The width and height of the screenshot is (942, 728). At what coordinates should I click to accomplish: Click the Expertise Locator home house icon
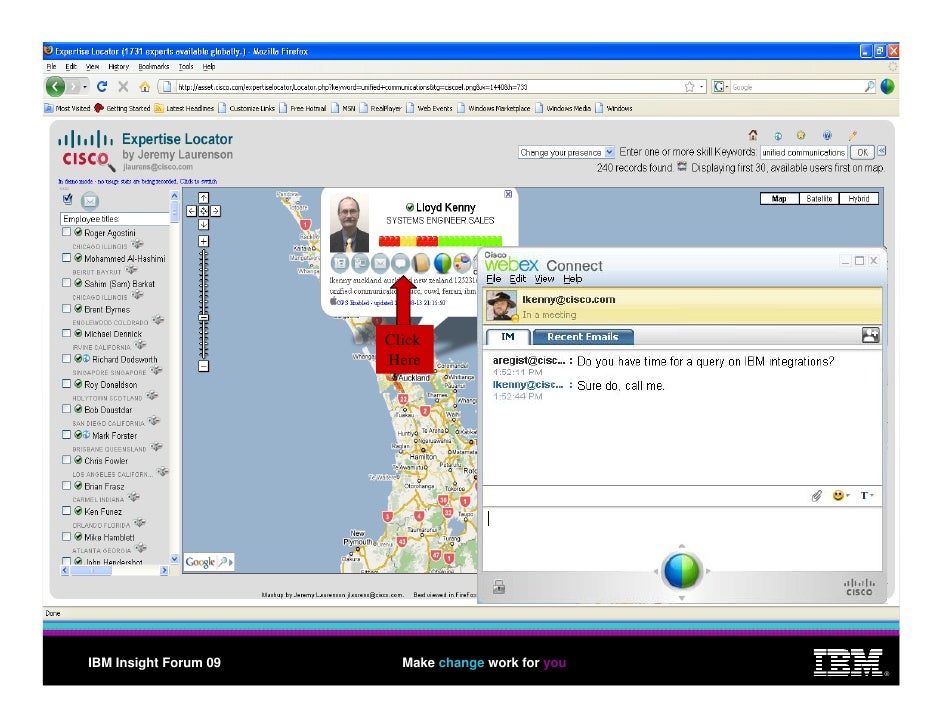[753, 135]
